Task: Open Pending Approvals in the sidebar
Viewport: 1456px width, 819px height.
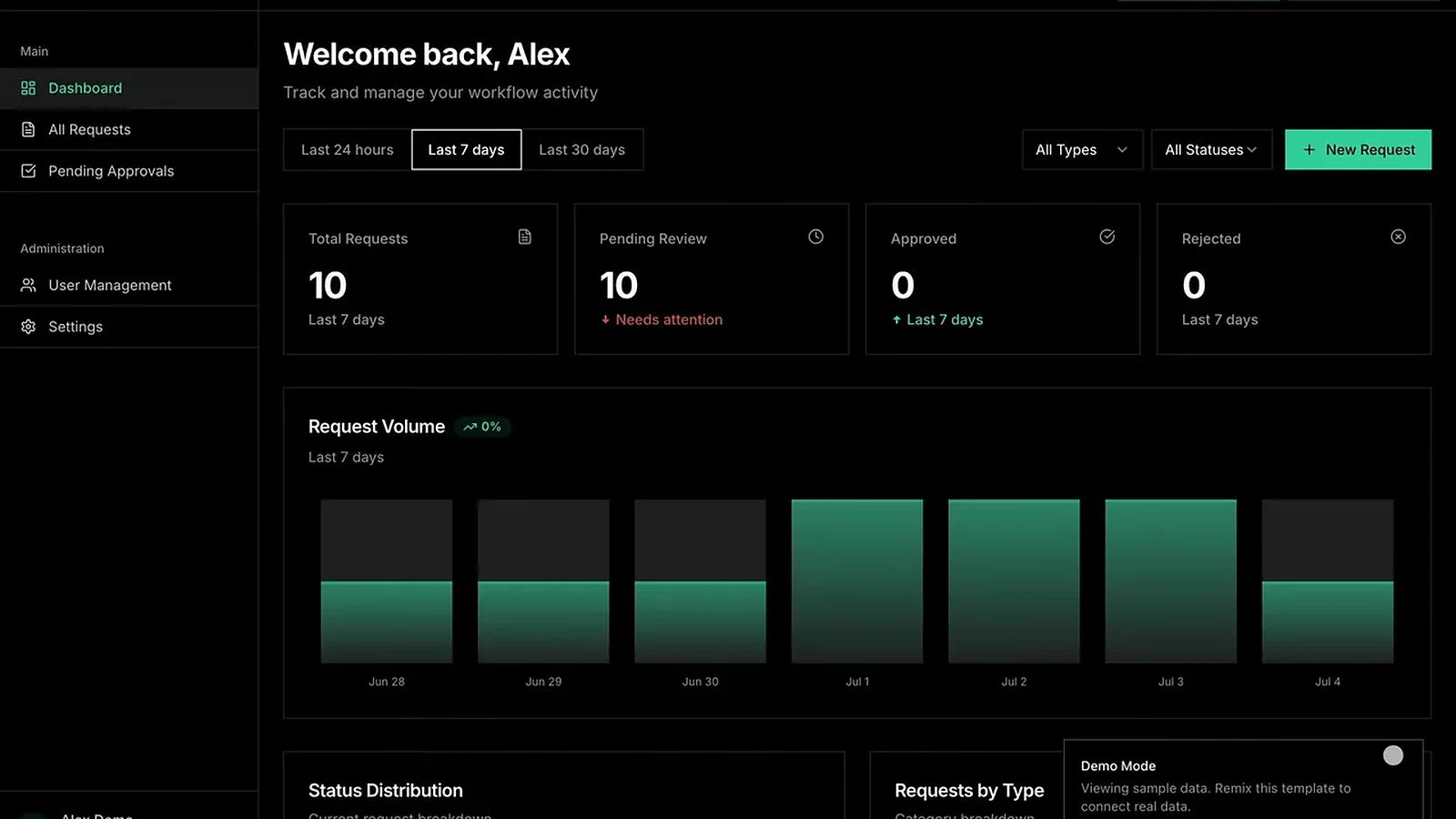Action: [x=129, y=171]
